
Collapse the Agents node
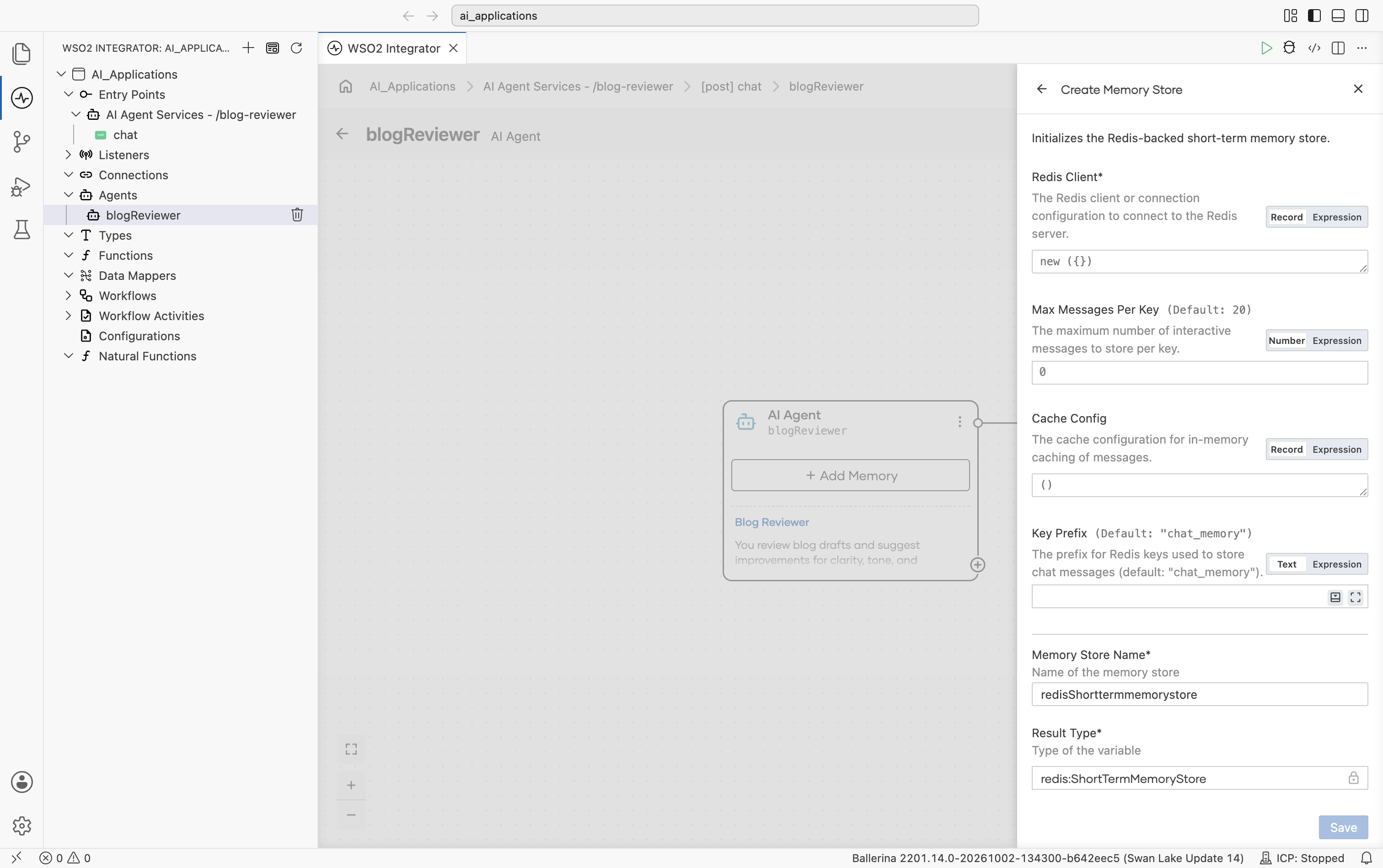(68, 195)
